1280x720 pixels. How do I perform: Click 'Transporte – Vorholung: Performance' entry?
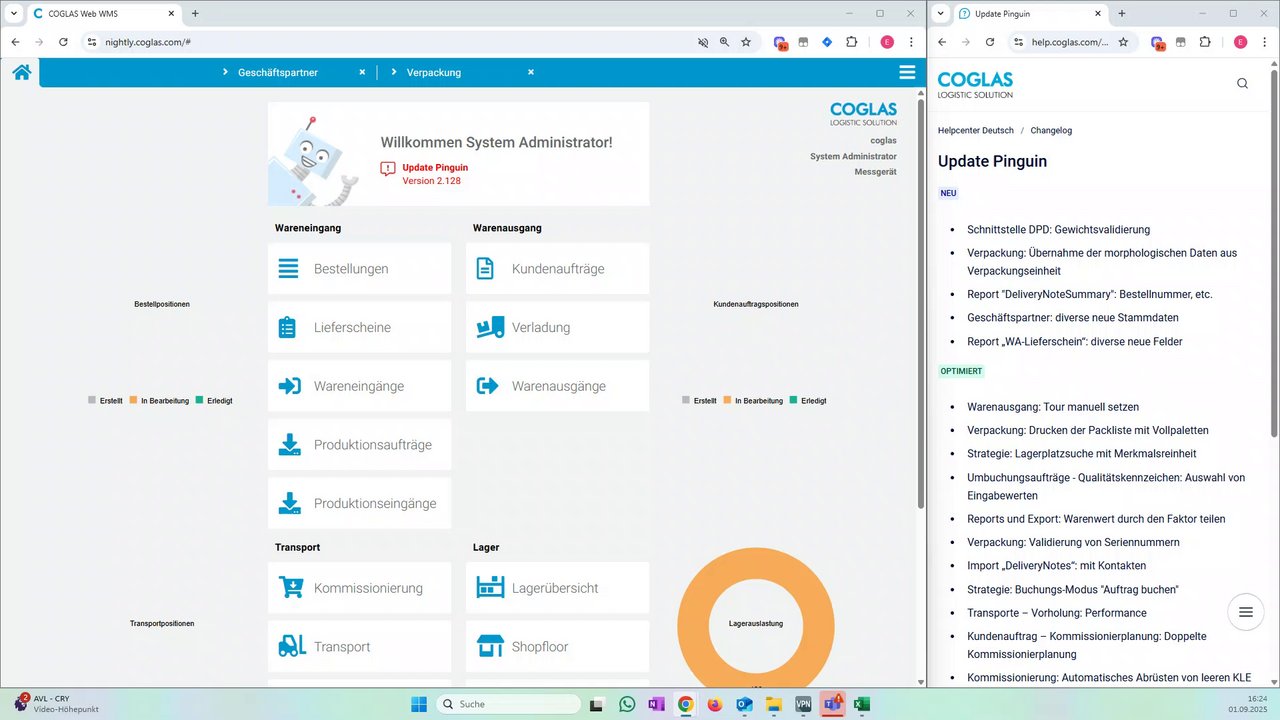pos(1057,613)
